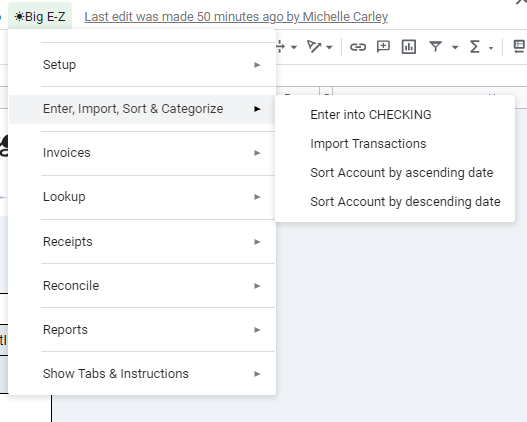Click the Enter, Import, Sort arrow

coord(257,109)
